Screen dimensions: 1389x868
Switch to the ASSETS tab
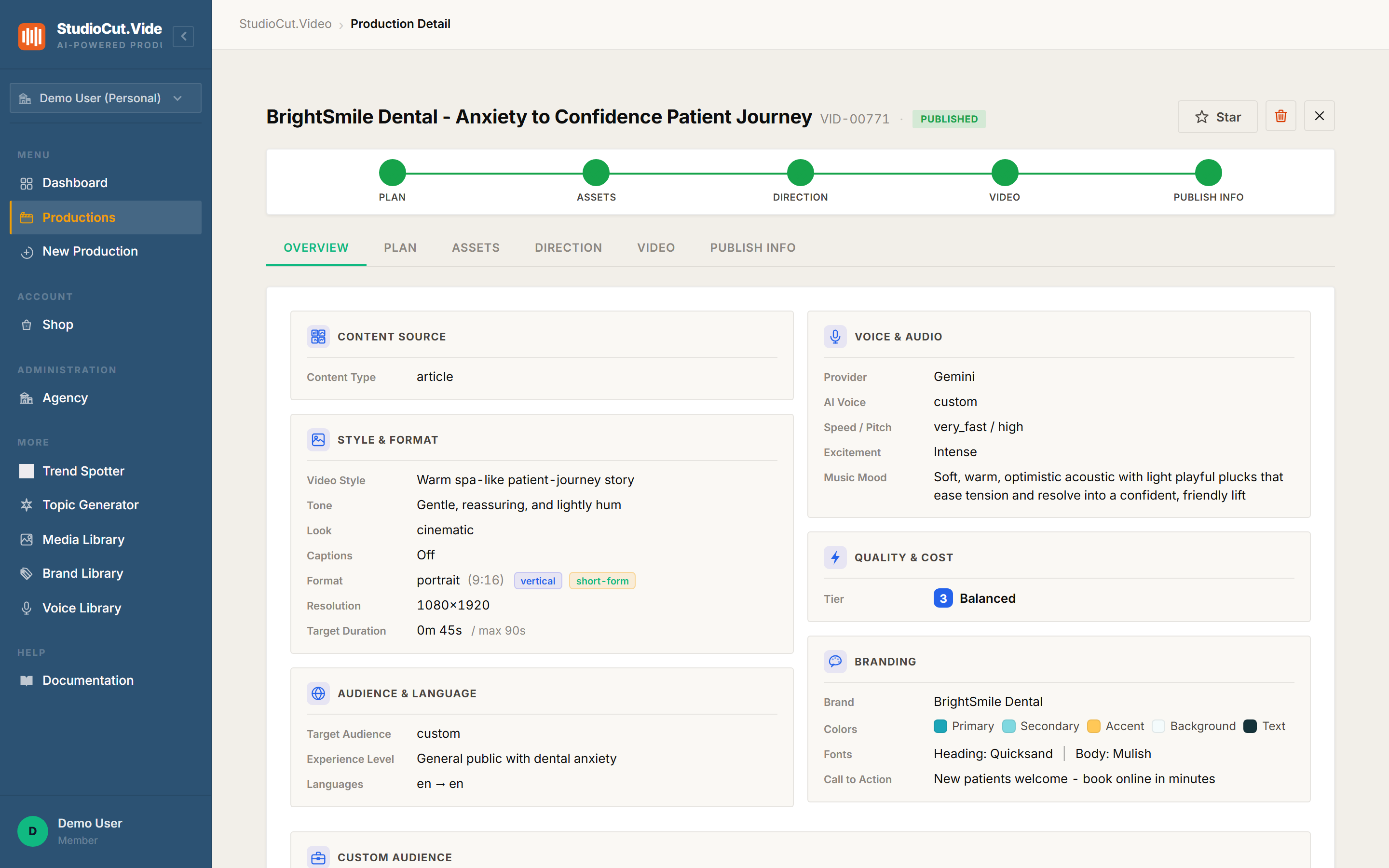tap(476, 248)
